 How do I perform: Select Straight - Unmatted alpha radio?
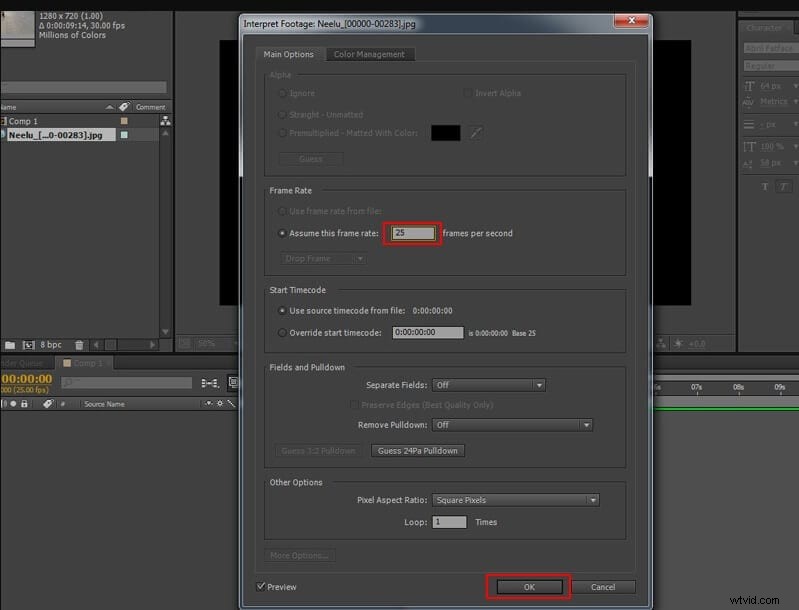click(282, 115)
